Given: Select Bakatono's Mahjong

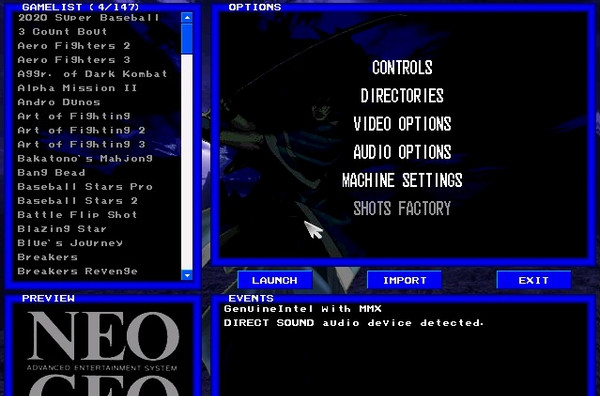Looking at the screenshot, I should 85,158.
